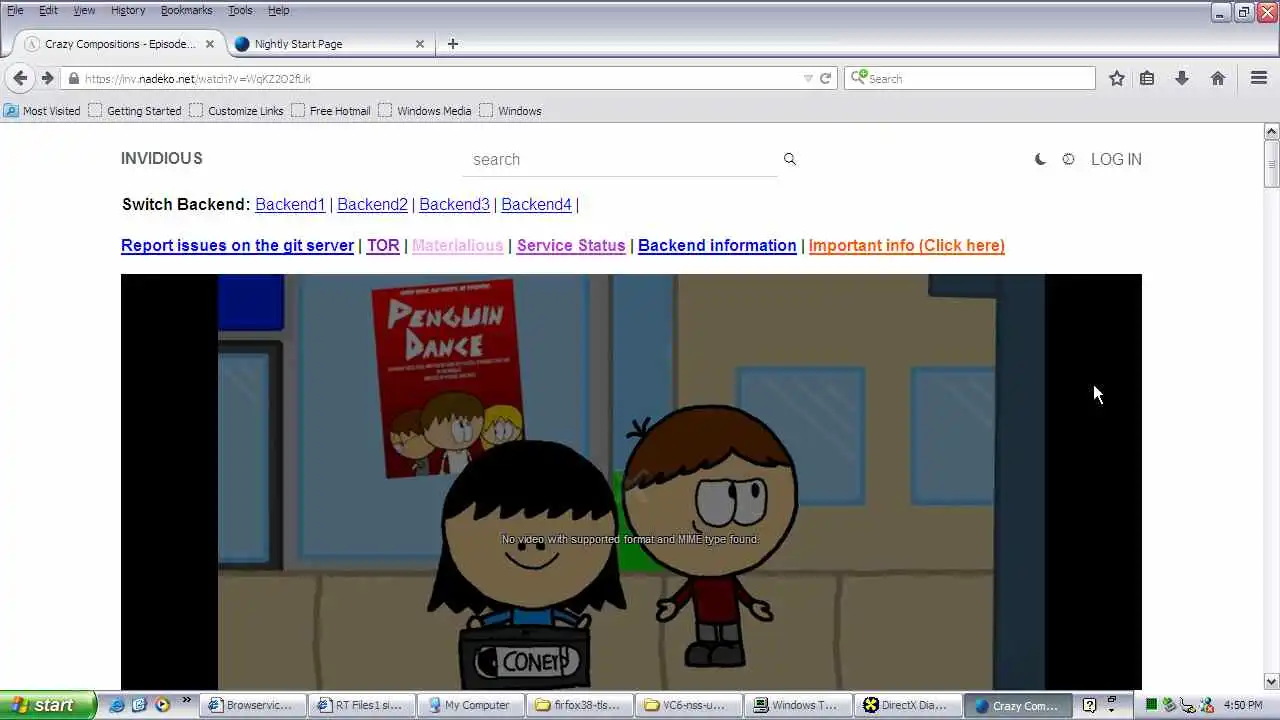Open the Free Hotmail bookmark
The width and height of the screenshot is (1280, 720).
331,111
